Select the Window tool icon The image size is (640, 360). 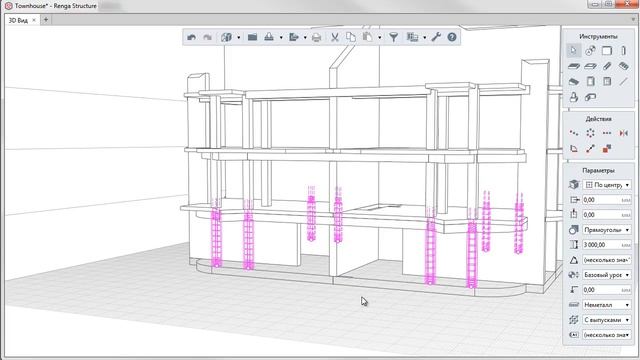point(607,82)
